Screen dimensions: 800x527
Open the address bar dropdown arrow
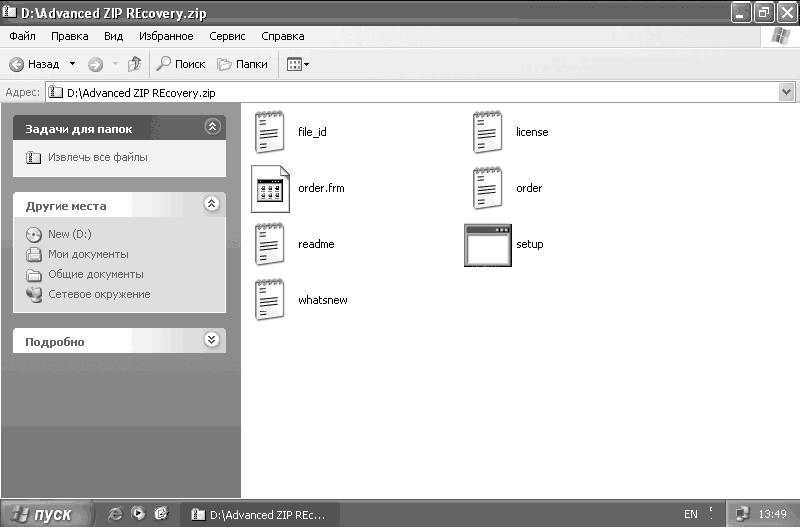[x=786, y=92]
